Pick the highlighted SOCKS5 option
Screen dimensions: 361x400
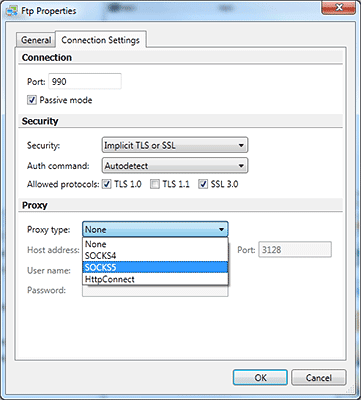pyautogui.click(x=155, y=267)
